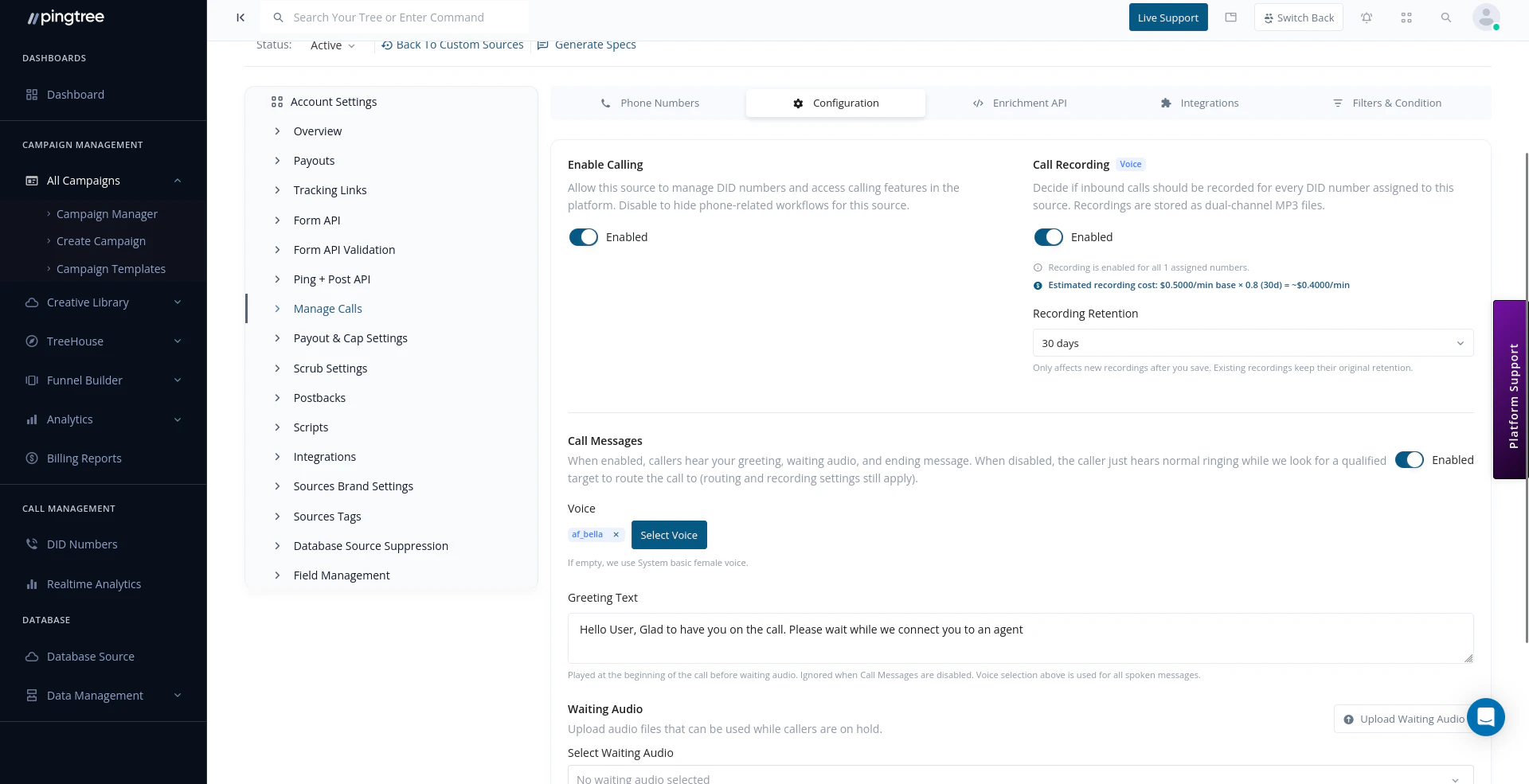Screen dimensions: 1529x784
Task: Open the calendar icon beside Live Support
Action: pos(1230,17)
